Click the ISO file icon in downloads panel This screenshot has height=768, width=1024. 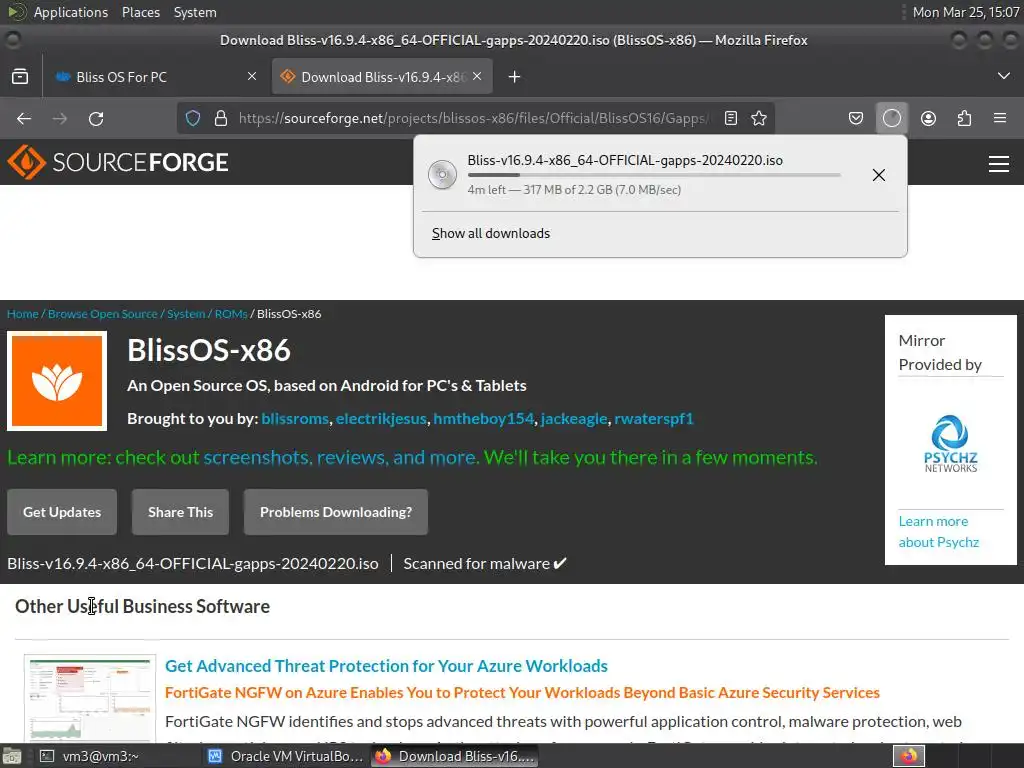click(x=442, y=175)
